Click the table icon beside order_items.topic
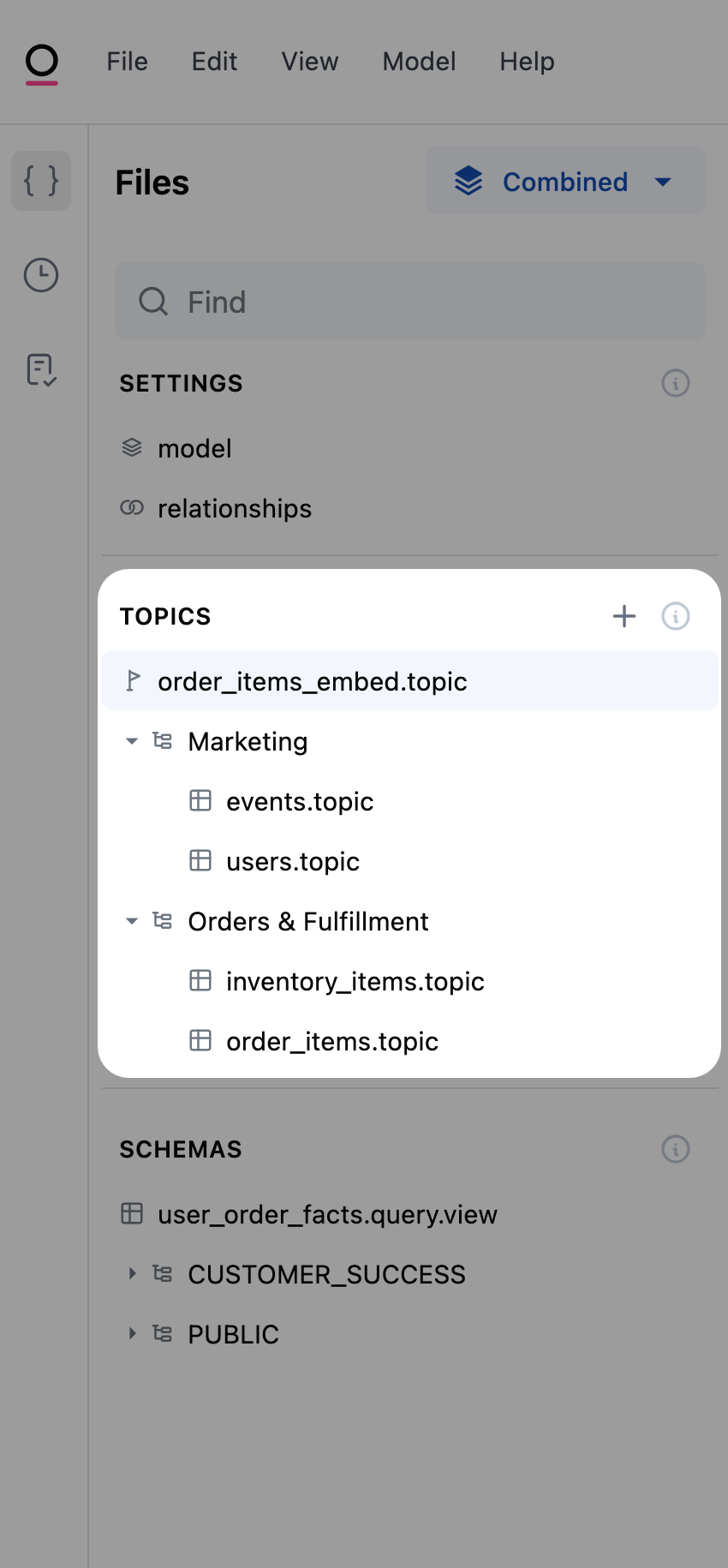The width and height of the screenshot is (728, 1568). coord(200,1040)
